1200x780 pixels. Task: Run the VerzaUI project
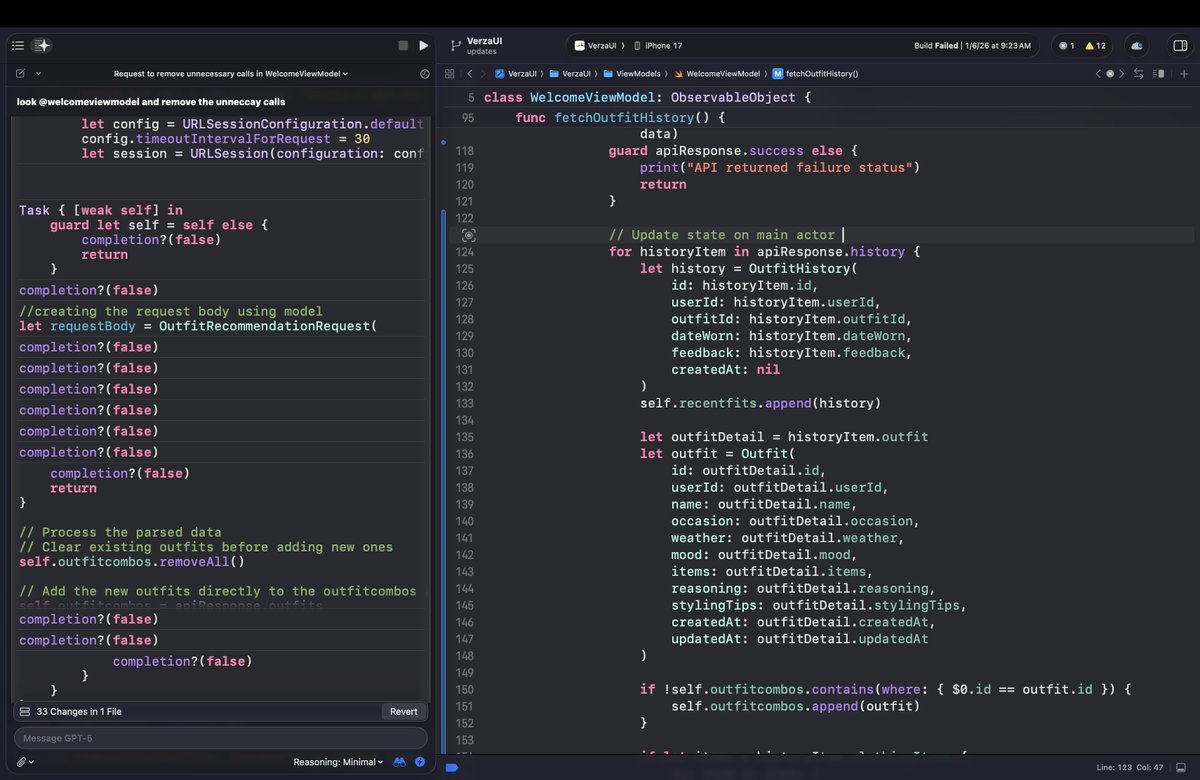tap(424, 46)
